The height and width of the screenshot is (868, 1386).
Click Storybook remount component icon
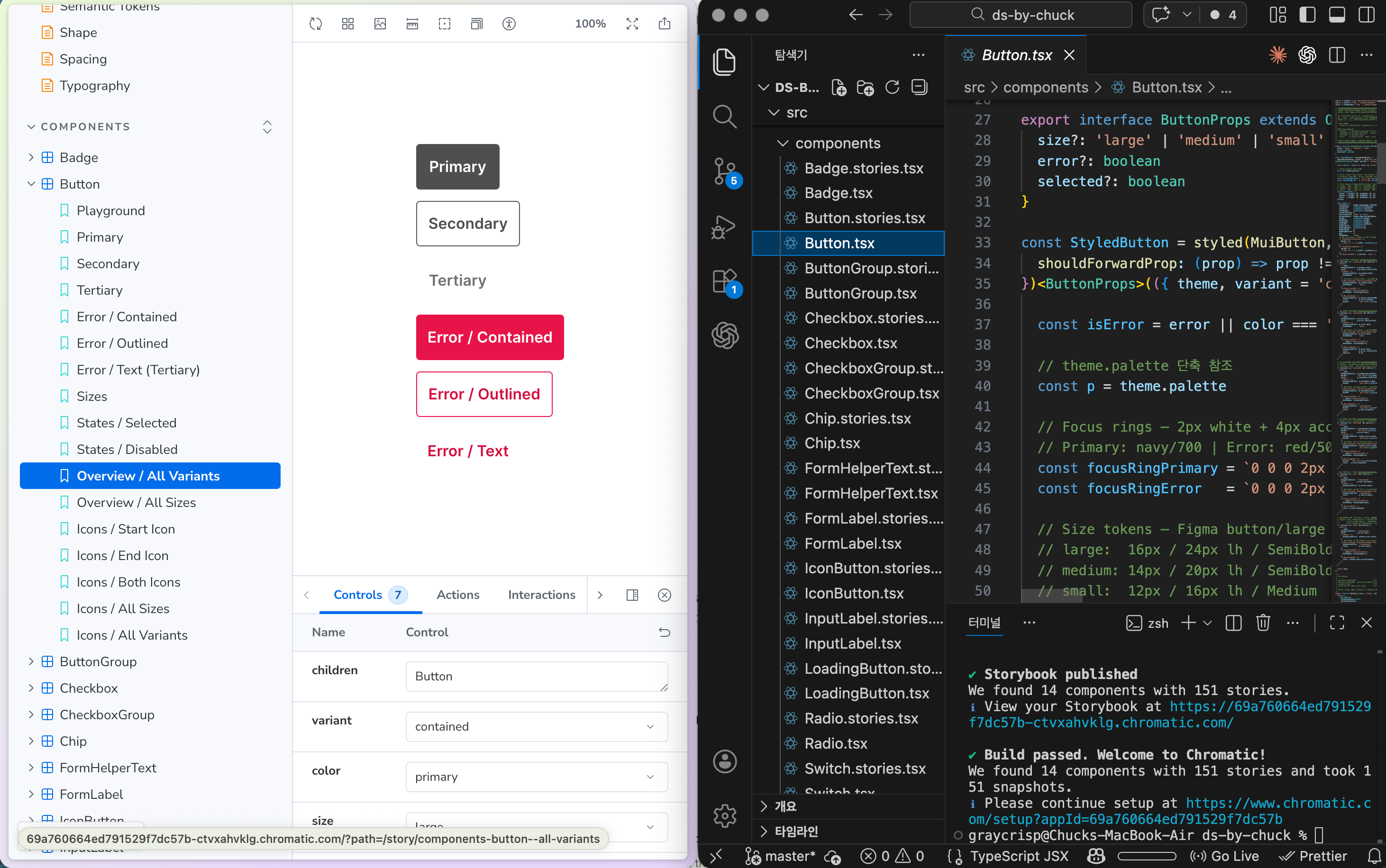[315, 24]
